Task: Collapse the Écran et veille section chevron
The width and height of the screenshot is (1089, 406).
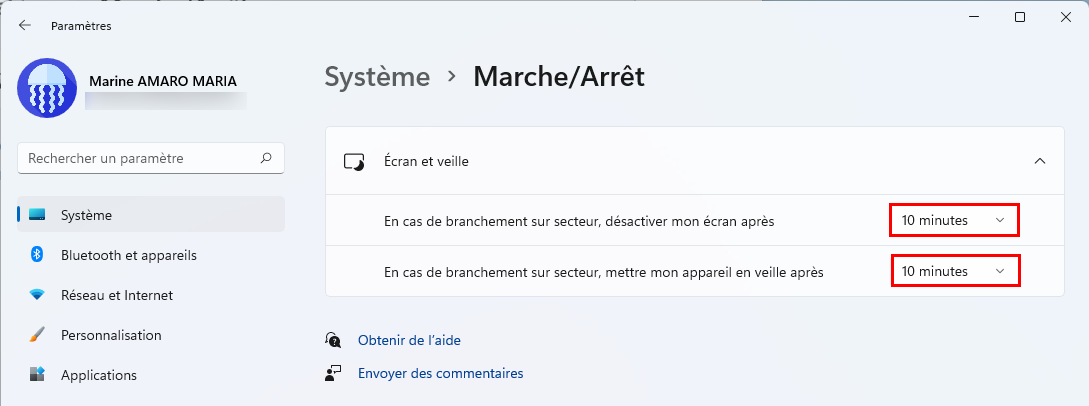Action: 1040,161
